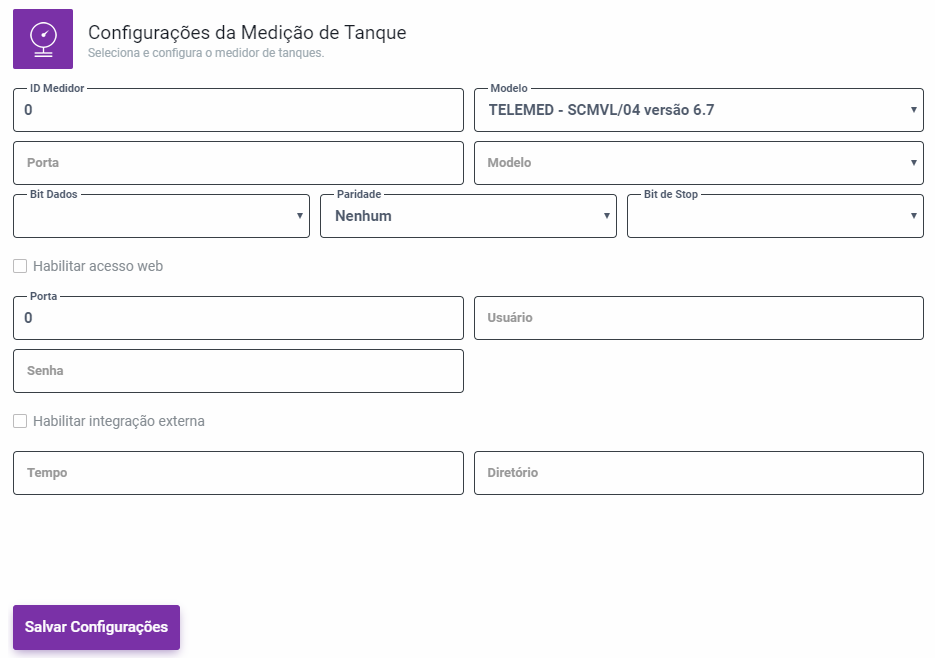Click the Diretório input field
Image resolution: width=935 pixels, height=658 pixels.
tap(698, 473)
